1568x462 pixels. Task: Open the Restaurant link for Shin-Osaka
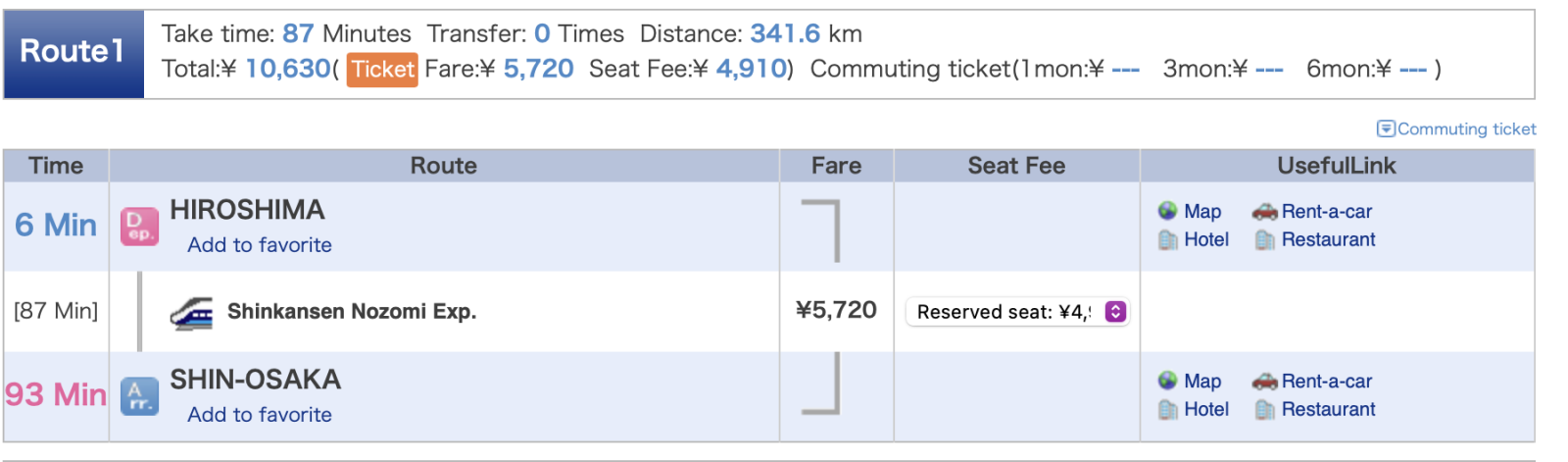click(1328, 409)
